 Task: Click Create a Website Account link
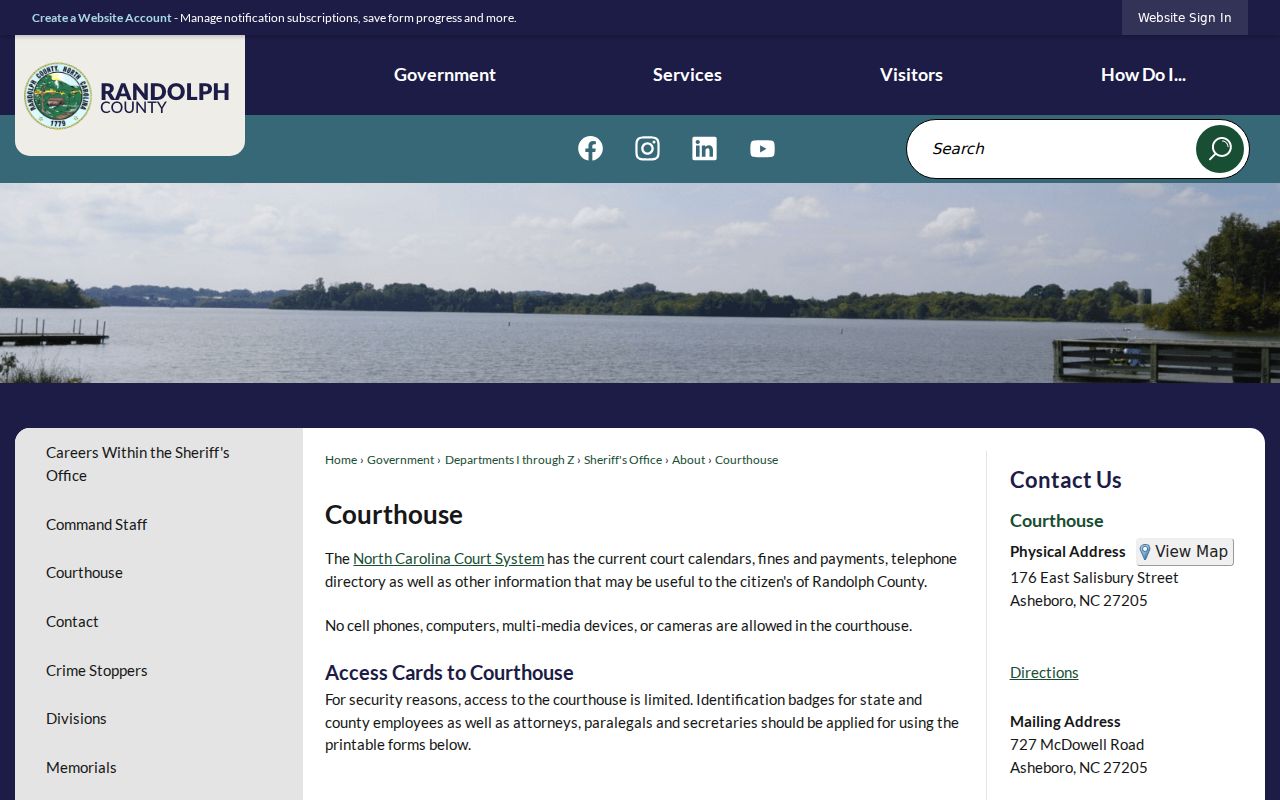click(102, 18)
